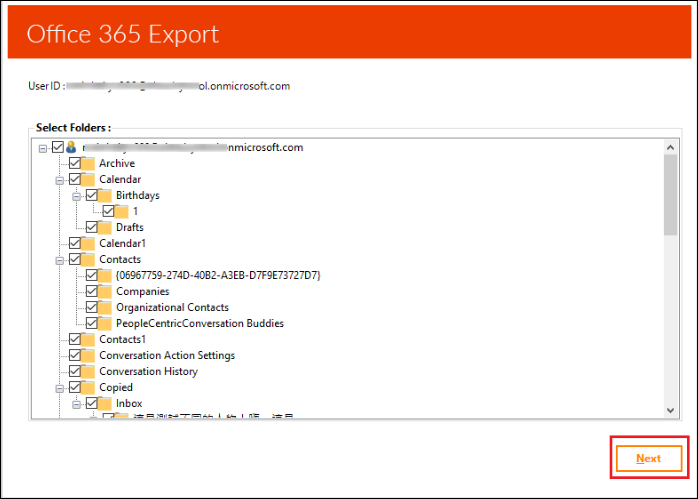Select the Organizational Contacts label
The image size is (698, 499).
tap(172, 308)
